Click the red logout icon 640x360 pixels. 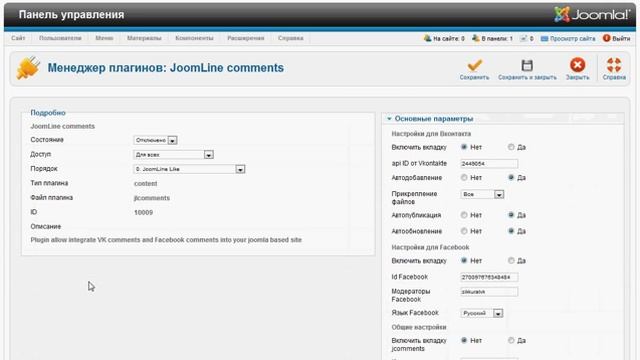607,38
